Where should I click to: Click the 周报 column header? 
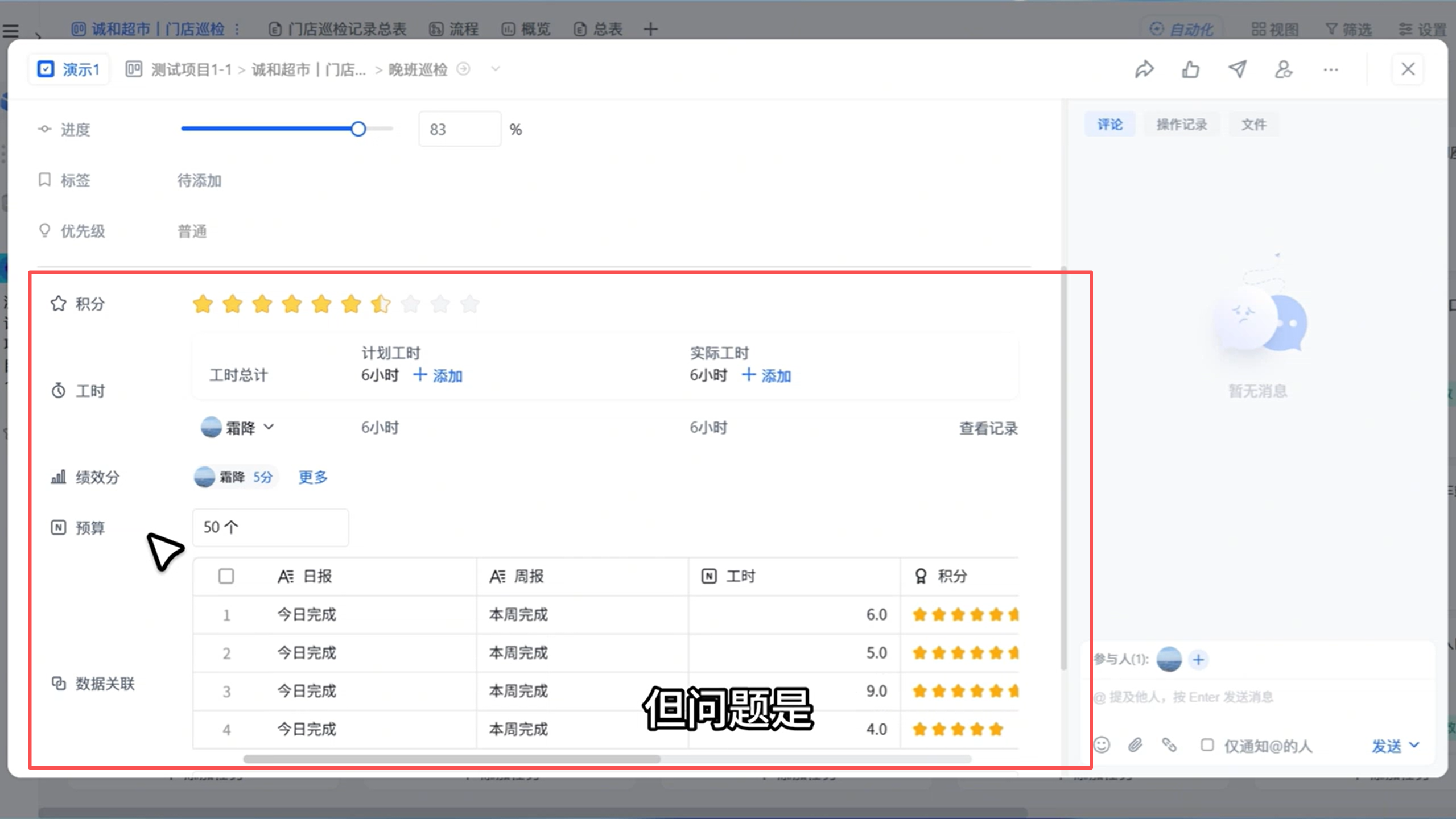(x=582, y=576)
